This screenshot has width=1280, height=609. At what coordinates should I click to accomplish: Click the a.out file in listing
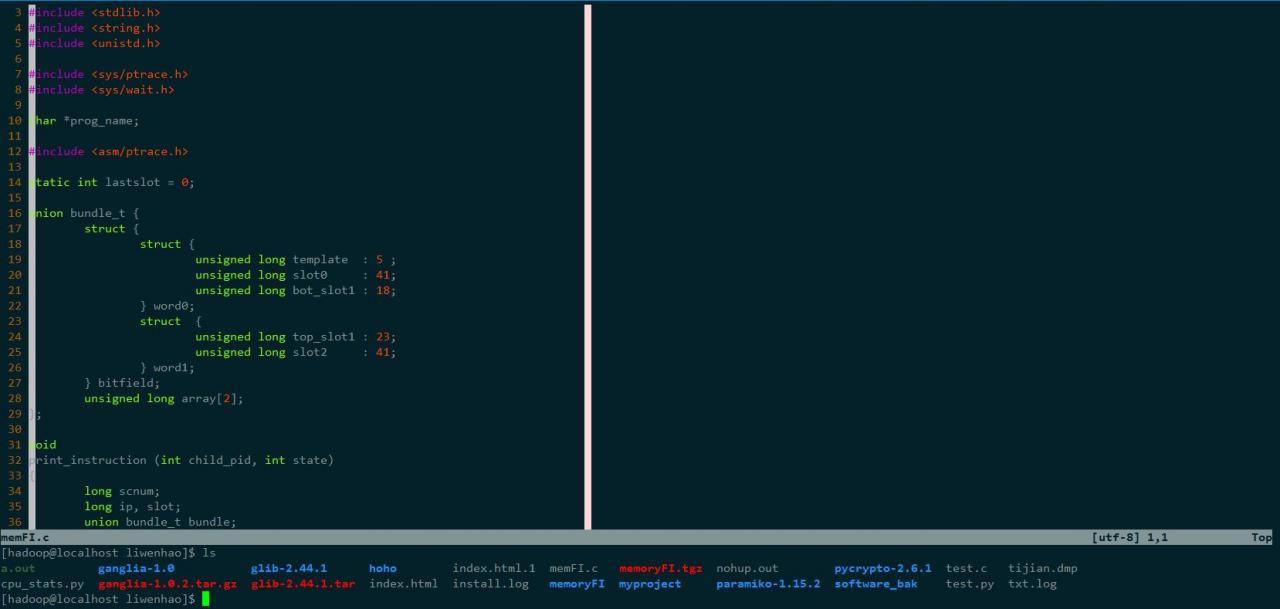click(18, 568)
